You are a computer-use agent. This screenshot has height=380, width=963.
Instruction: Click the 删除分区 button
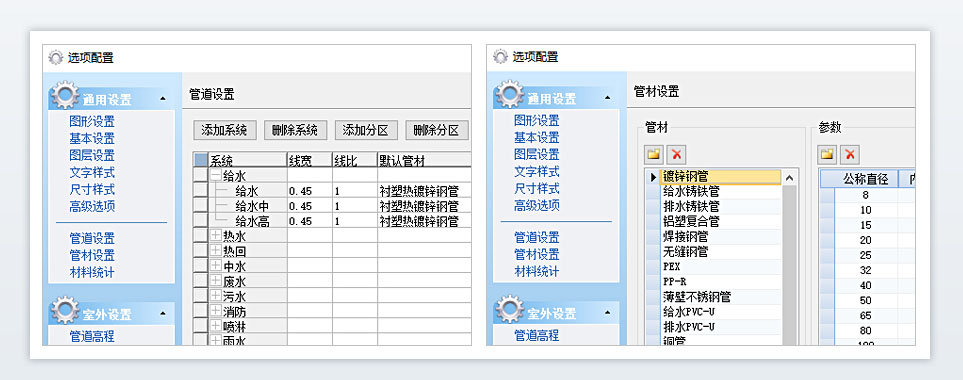(x=437, y=130)
